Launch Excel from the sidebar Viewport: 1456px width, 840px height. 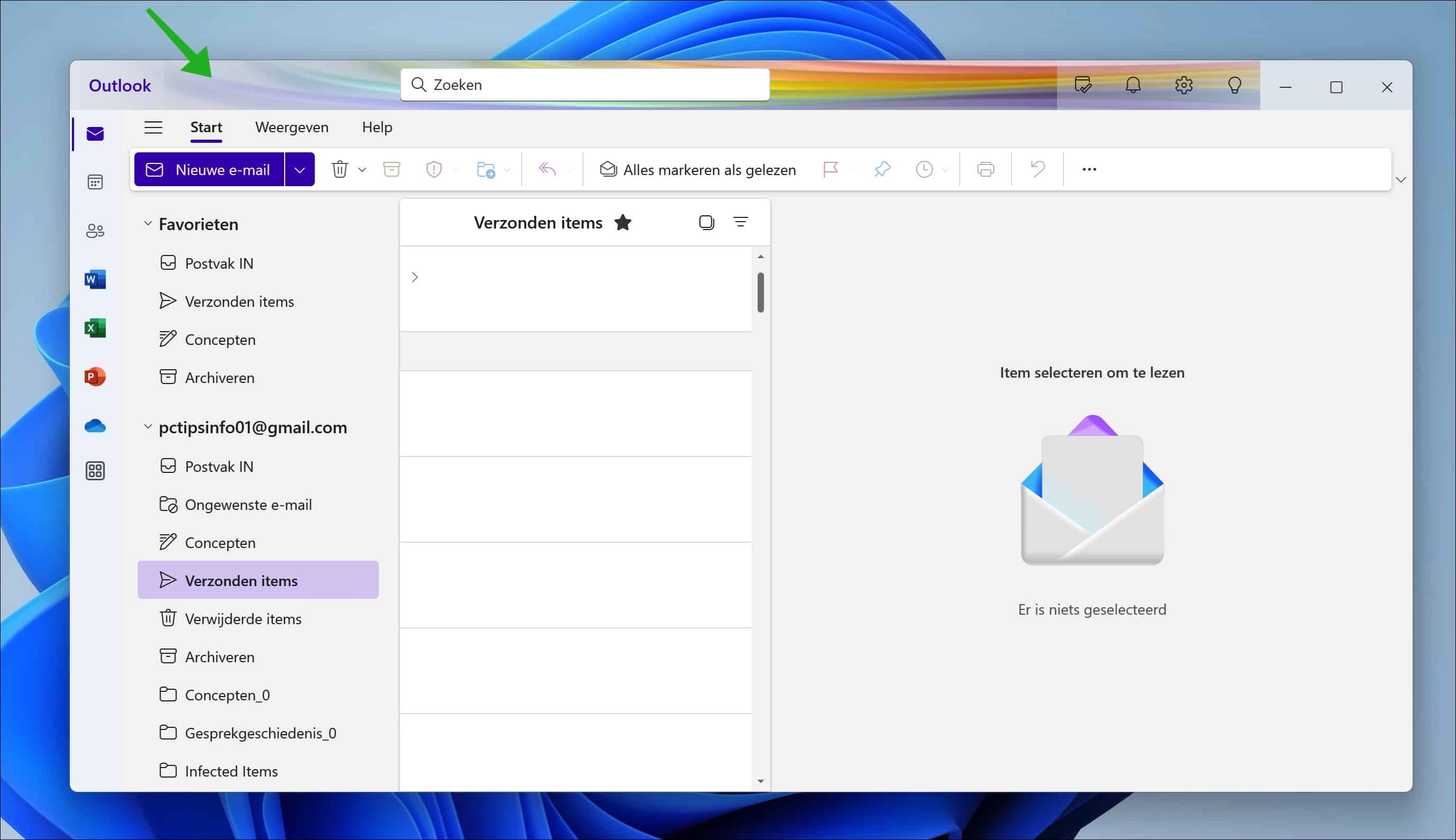(x=95, y=327)
